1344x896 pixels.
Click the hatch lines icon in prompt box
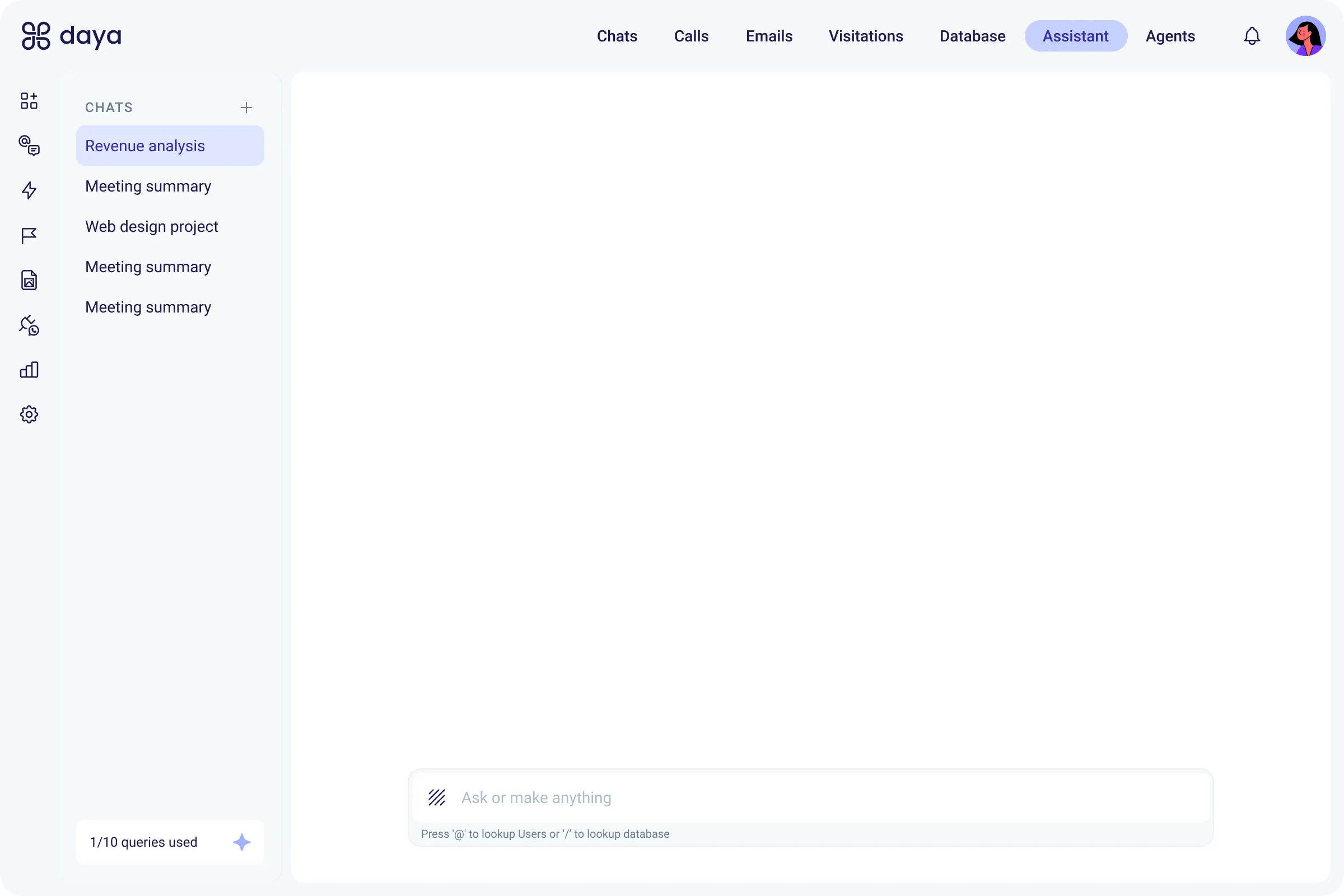[437, 797]
